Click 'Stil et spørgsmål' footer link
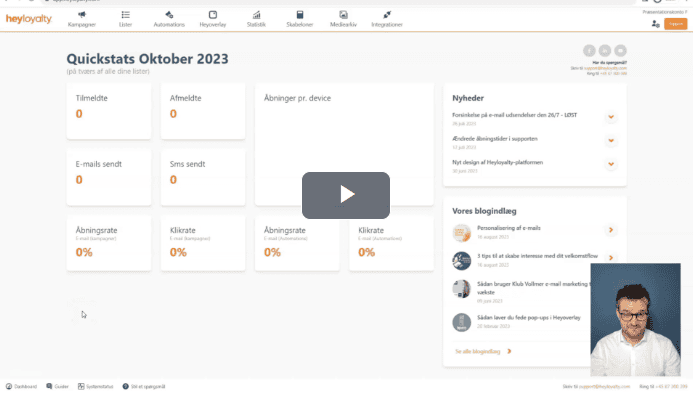The height and width of the screenshot is (394, 693). (x=148, y=386)
